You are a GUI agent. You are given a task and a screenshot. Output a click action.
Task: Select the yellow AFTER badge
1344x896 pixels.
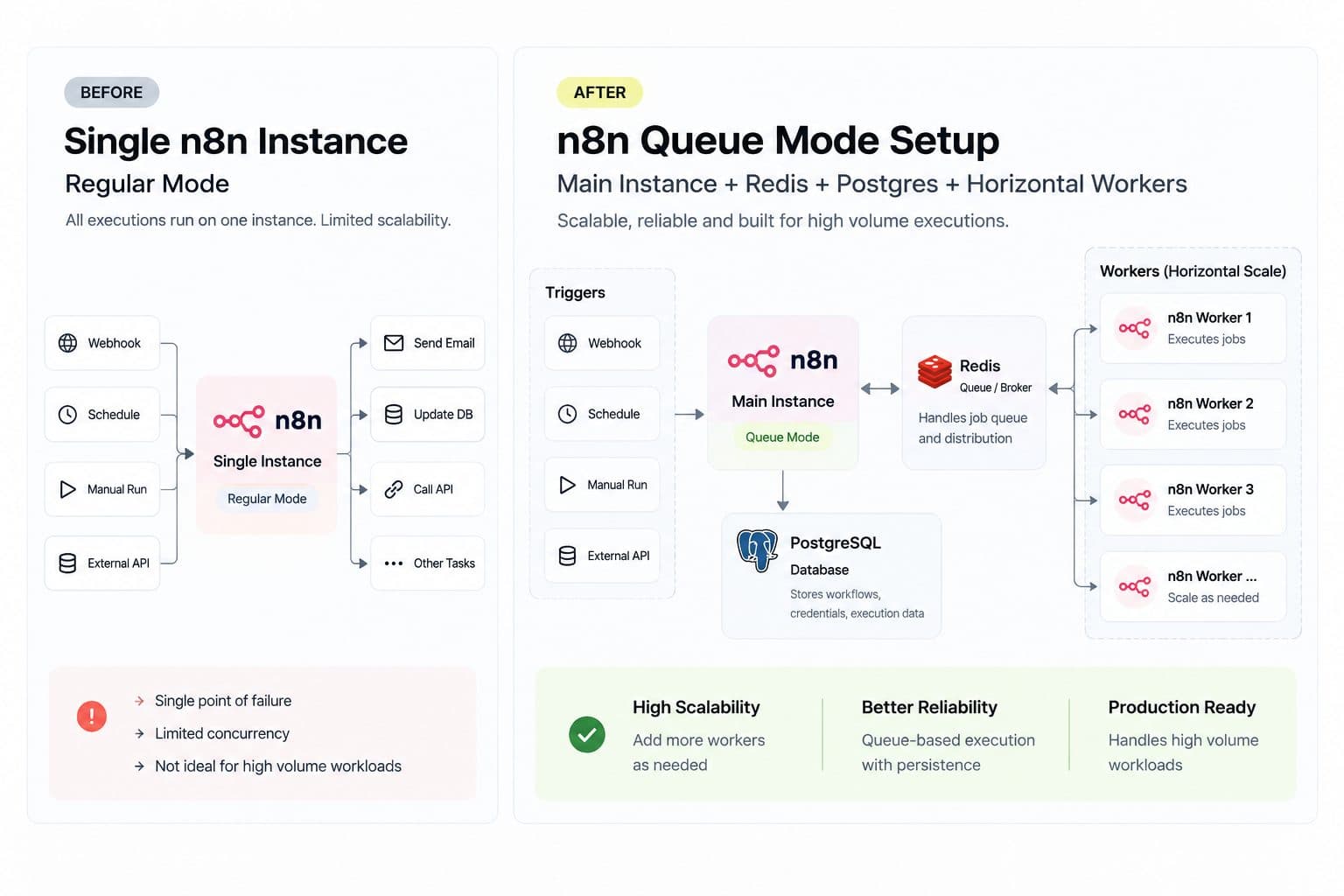[599, 93]
